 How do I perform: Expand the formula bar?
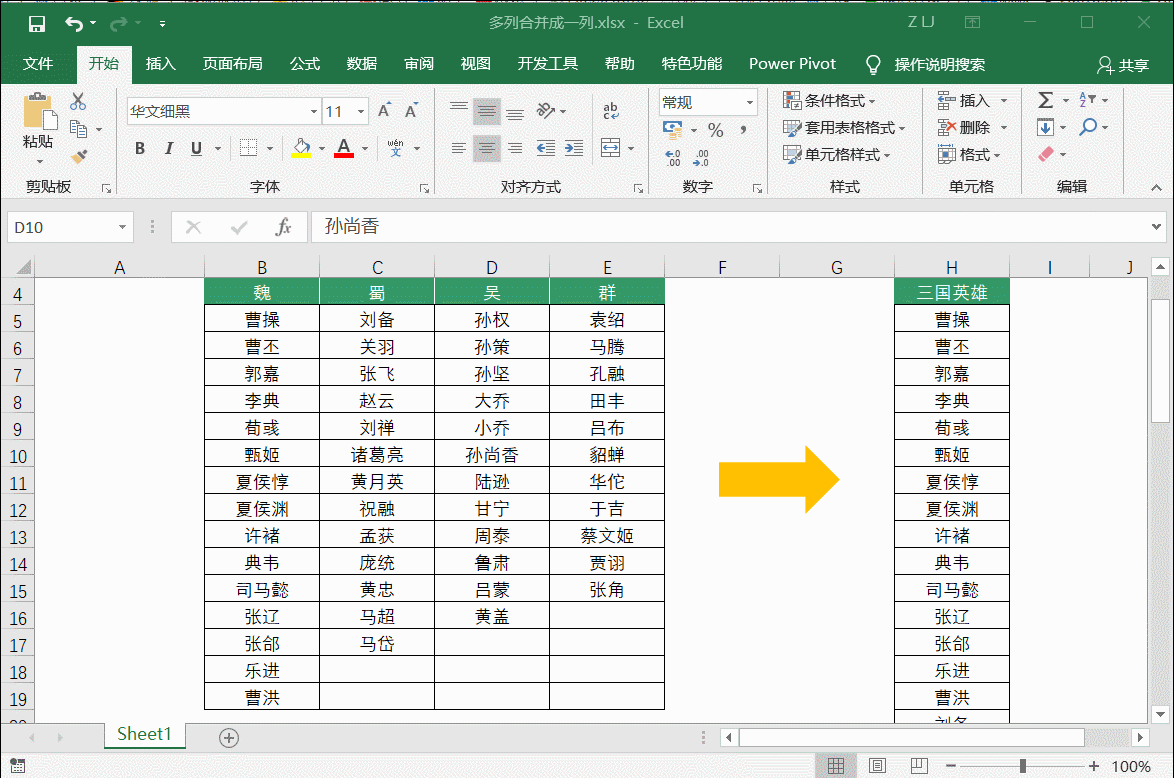click(1156, 227)
